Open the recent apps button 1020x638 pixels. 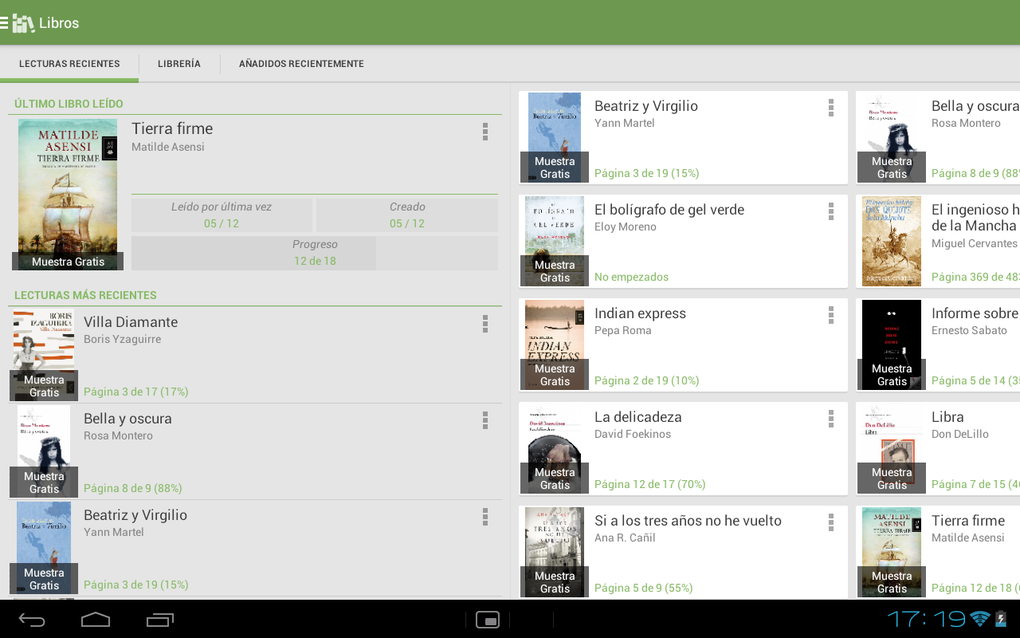(x=160, y=620)
